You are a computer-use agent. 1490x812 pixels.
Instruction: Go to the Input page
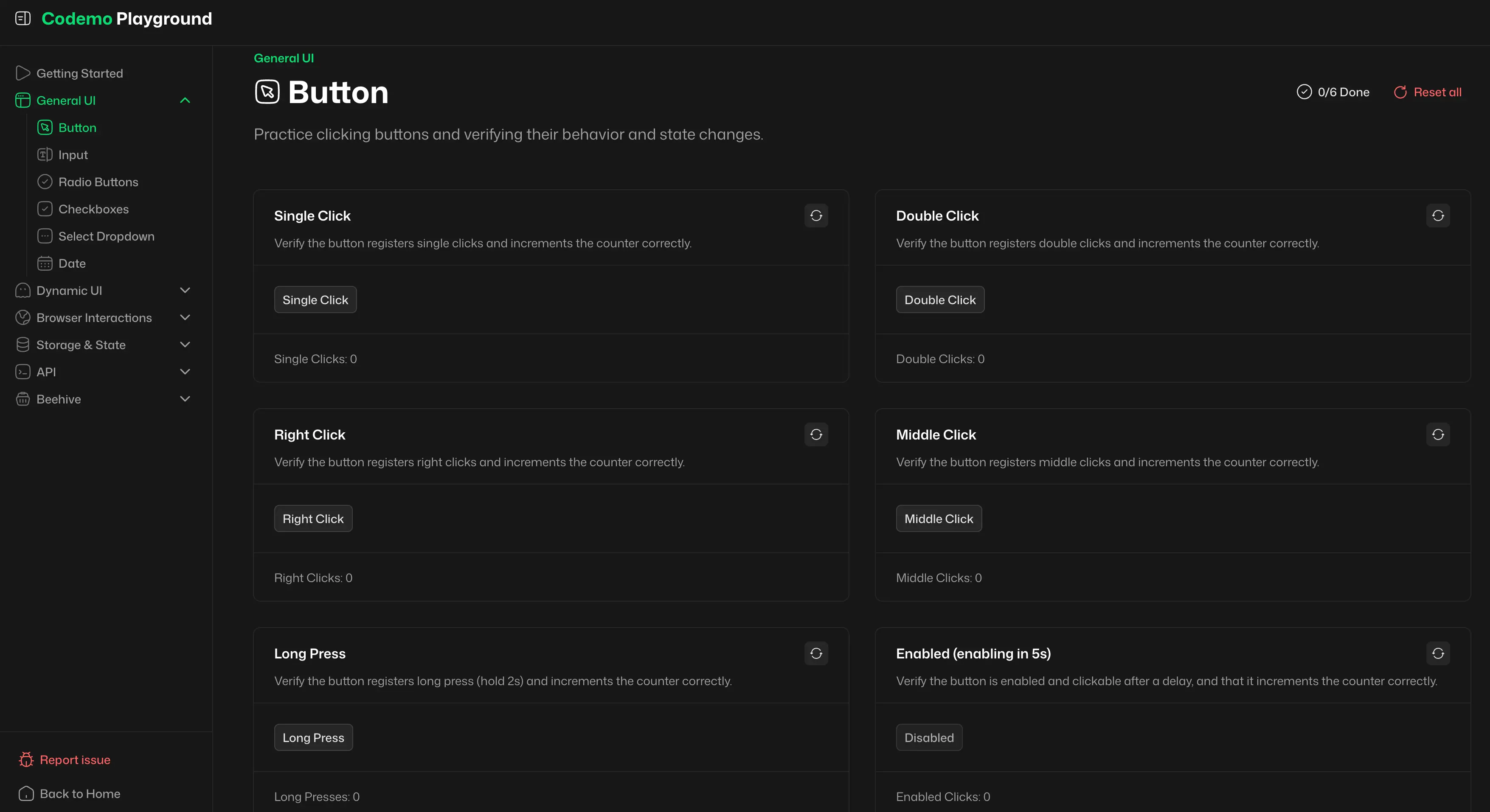point(73,155)
